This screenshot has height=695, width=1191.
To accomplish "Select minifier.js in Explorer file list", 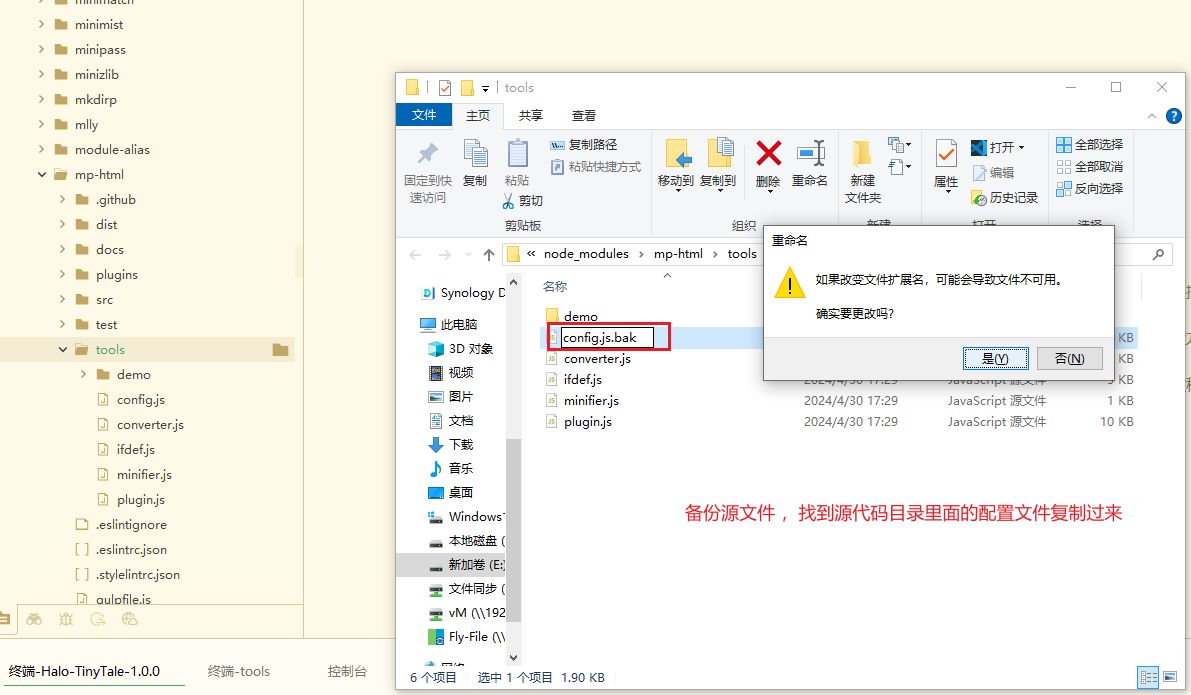I will point(591,400).
